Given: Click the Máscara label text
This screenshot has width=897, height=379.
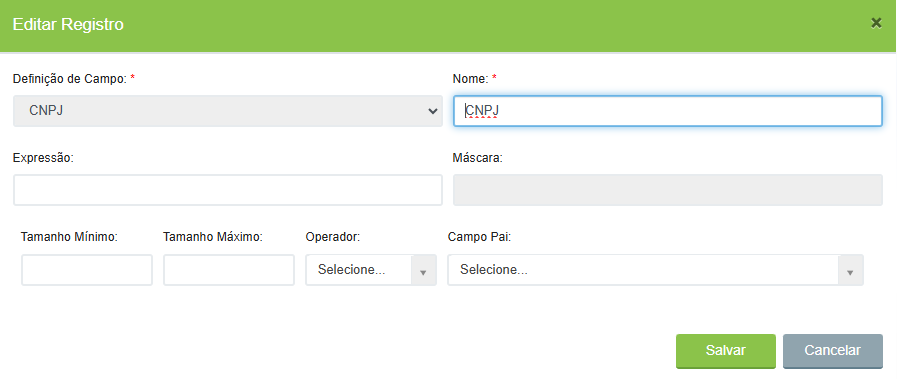Looking at the screenshot, I should pyautogui.click(x=478, y=158).
